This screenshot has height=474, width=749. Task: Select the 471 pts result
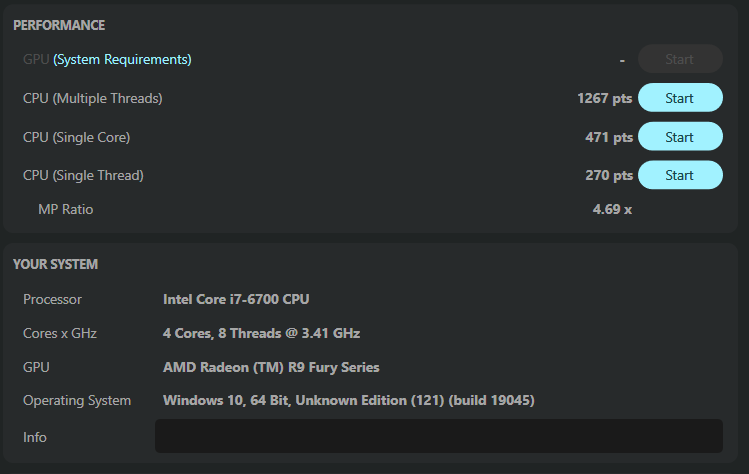[x=609, y=137]
